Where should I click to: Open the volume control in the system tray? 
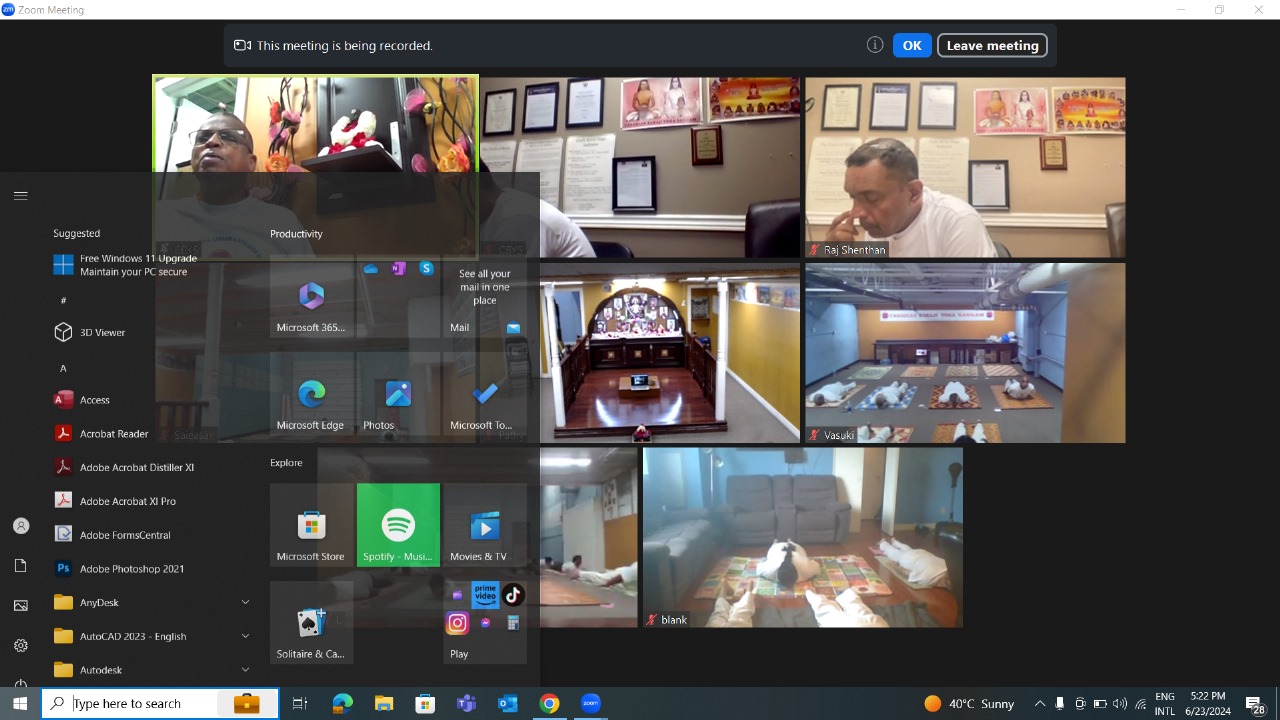1120,704
